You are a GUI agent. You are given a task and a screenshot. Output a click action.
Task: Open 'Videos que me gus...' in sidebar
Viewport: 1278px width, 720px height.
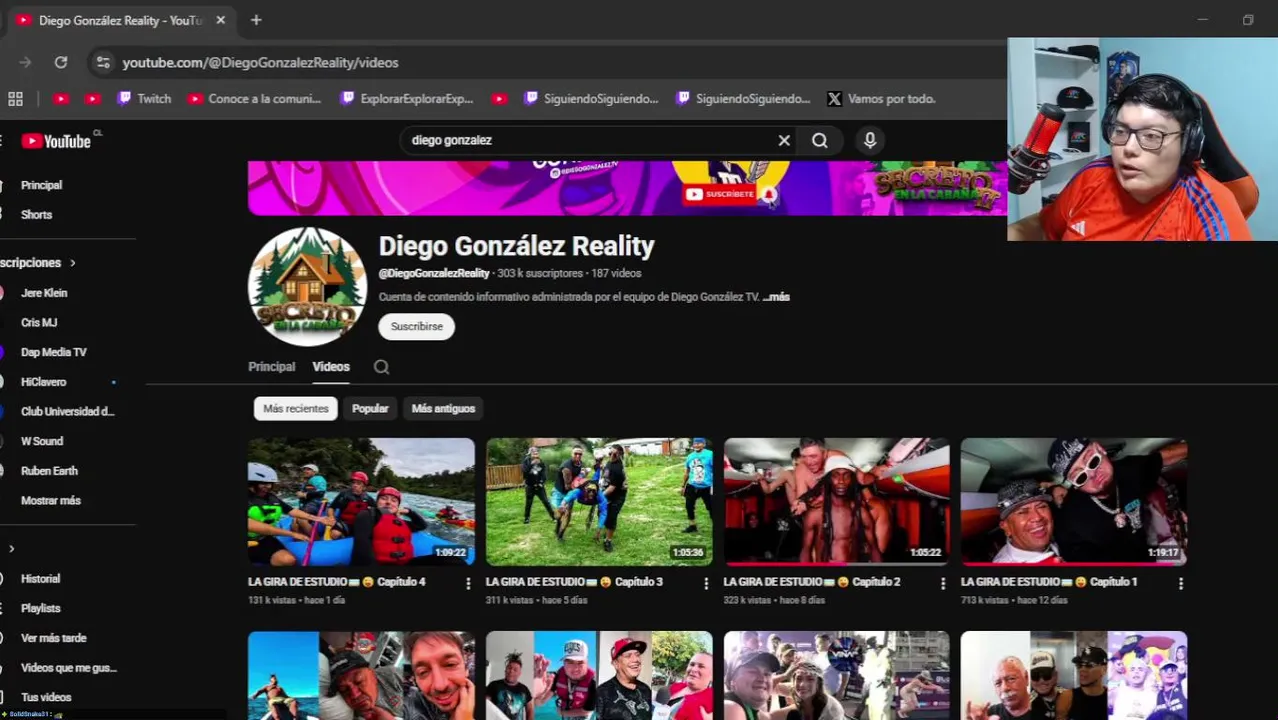click(69, 668)
